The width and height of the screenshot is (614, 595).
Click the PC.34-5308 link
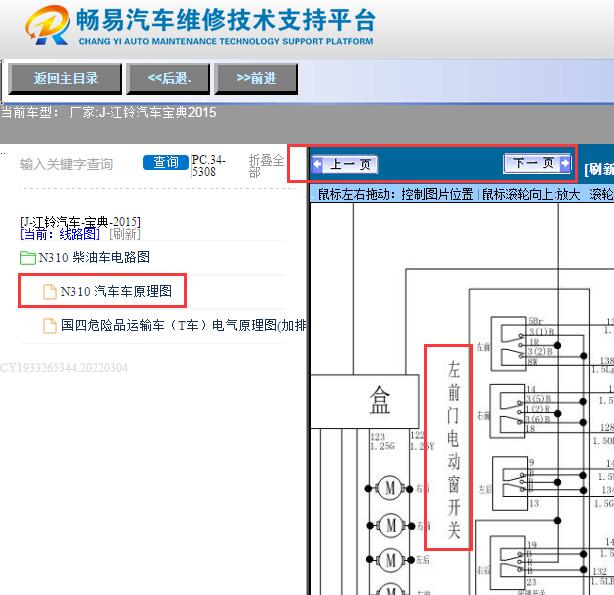click(x=208, y=166)
